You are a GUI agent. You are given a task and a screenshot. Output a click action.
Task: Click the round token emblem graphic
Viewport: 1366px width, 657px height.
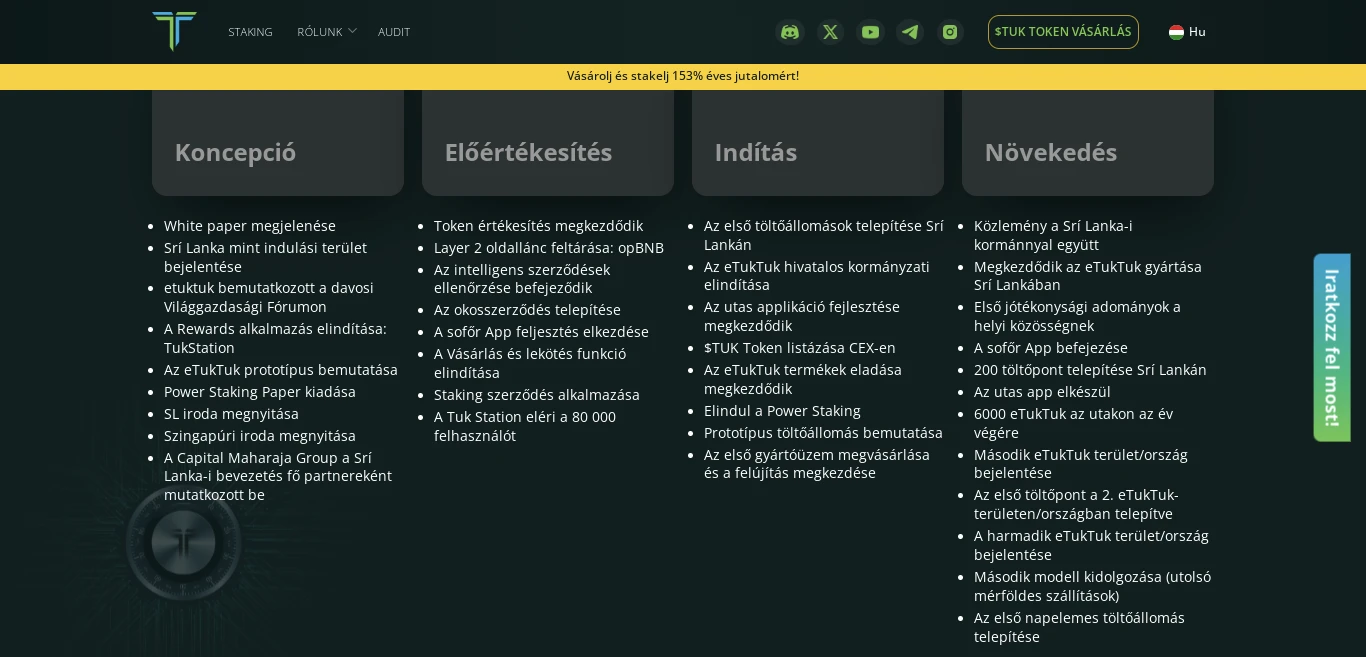(x=184, y=542)
